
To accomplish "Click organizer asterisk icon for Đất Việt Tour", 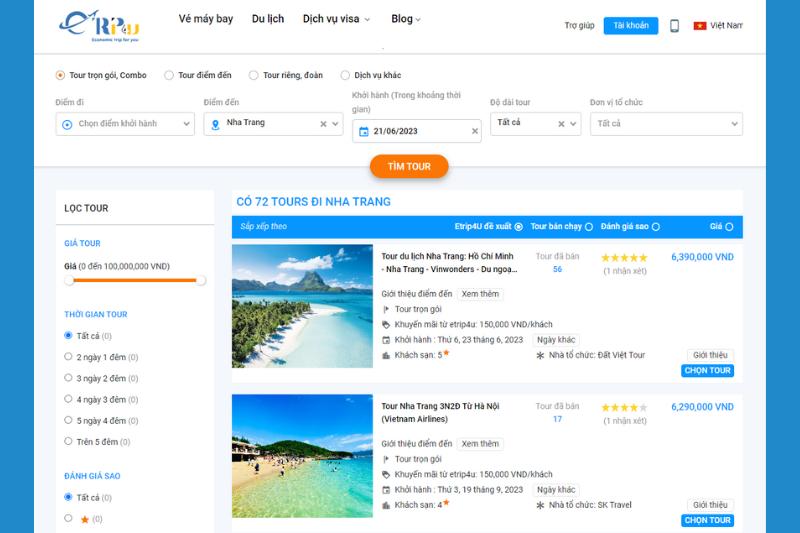I will (x=540, y=355).
